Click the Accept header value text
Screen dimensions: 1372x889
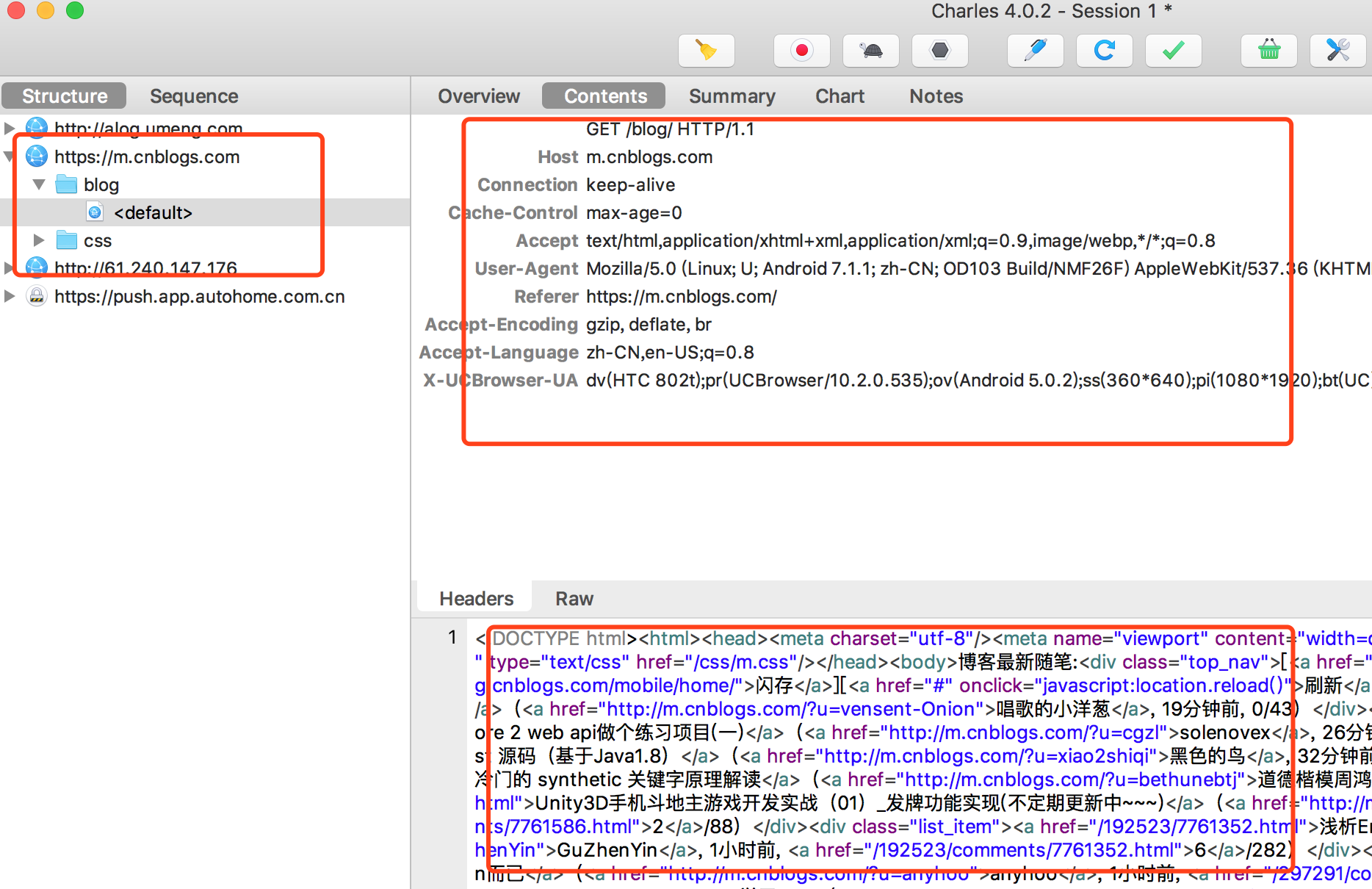[900, 240]
